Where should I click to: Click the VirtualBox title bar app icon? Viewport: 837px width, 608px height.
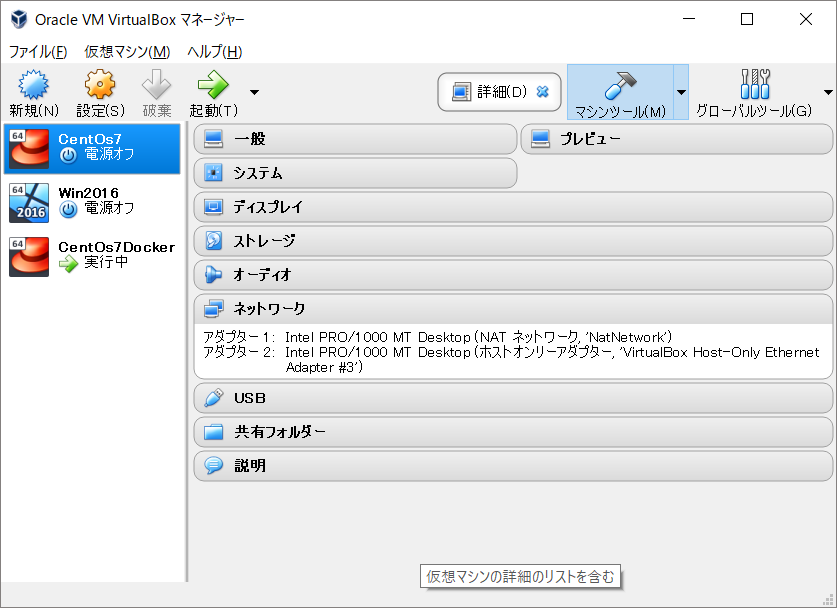click(19, 19)
